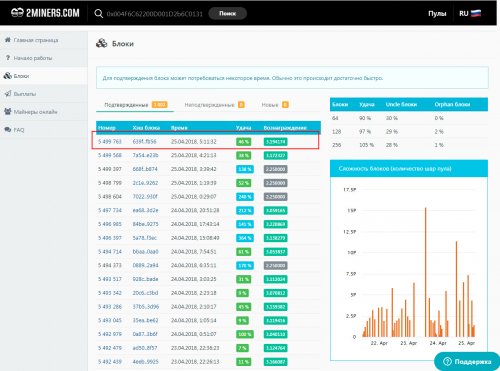Click the tallest bar in difficulty chart
This screenshot has height=371, width=500.
coord(425,272)
